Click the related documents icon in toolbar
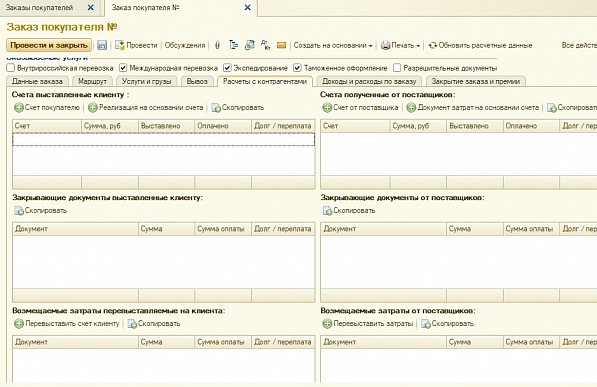Viewport: 597px width, 387px height. coord(249,45)
